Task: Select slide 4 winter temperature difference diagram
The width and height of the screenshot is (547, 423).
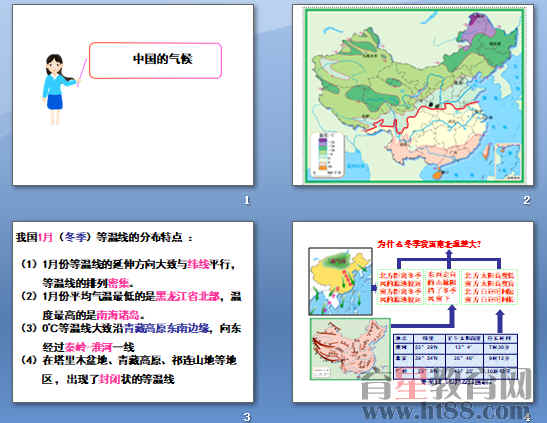Action: tap(413, 312)
